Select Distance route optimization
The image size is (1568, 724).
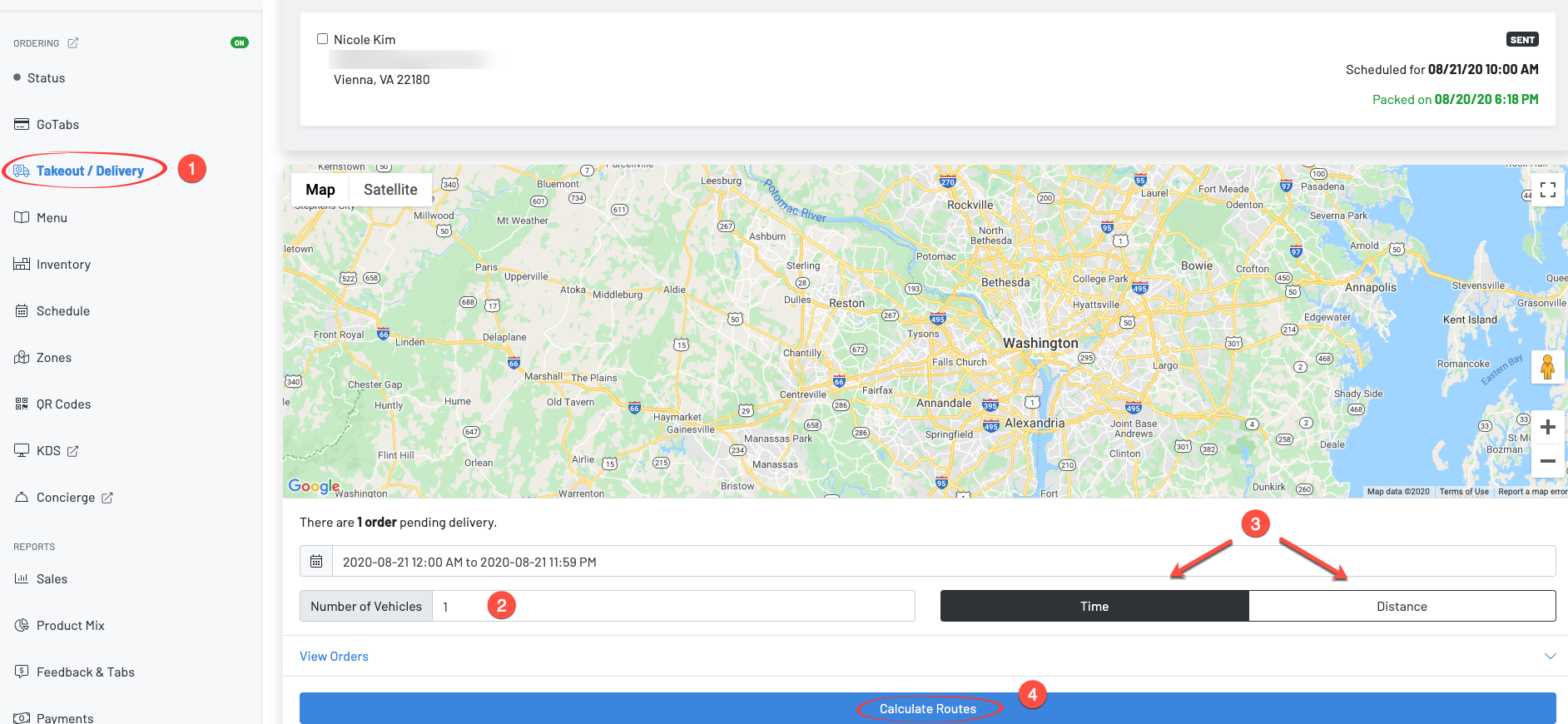click(1402, 607)
